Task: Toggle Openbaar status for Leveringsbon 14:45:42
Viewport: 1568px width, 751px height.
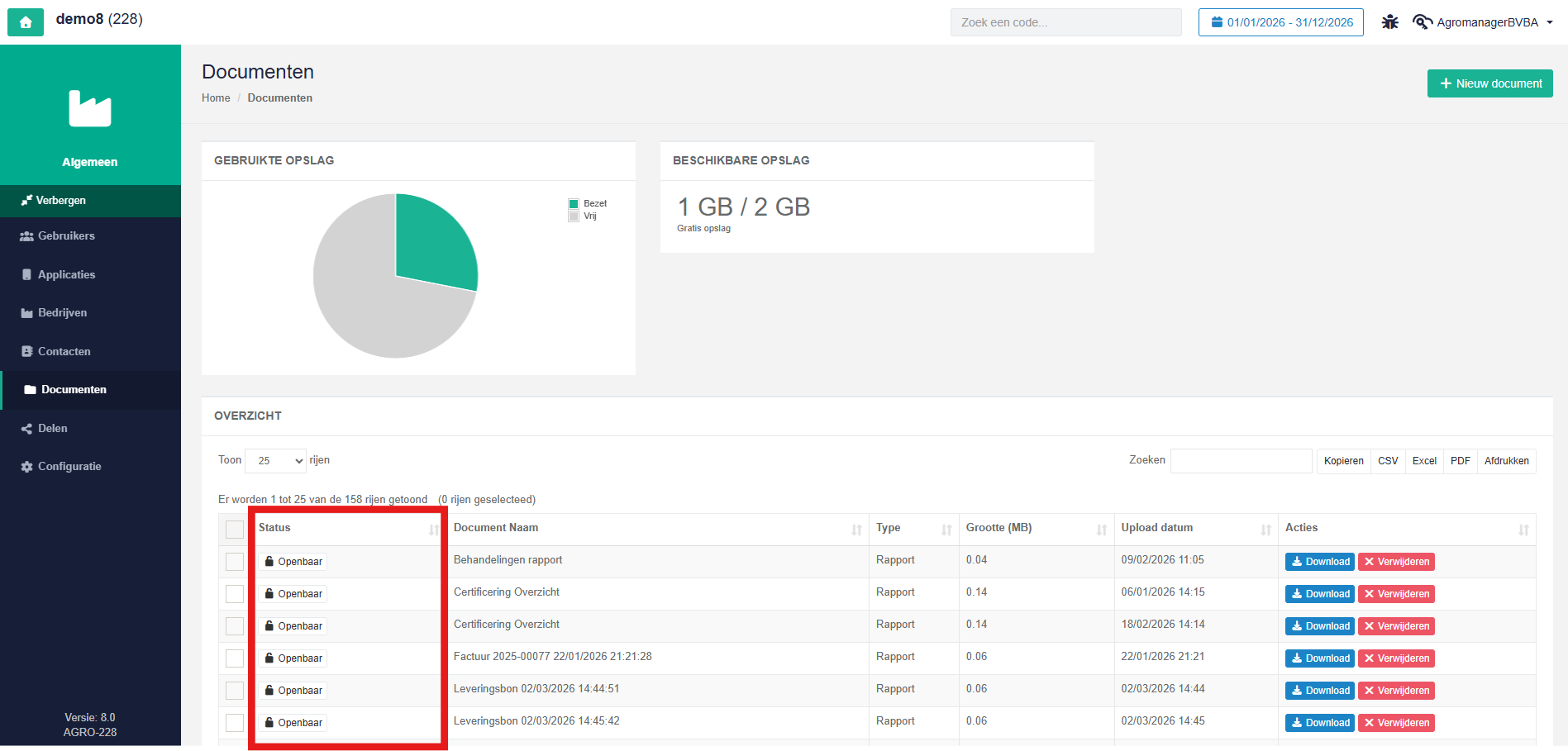Action: (293, 723)
